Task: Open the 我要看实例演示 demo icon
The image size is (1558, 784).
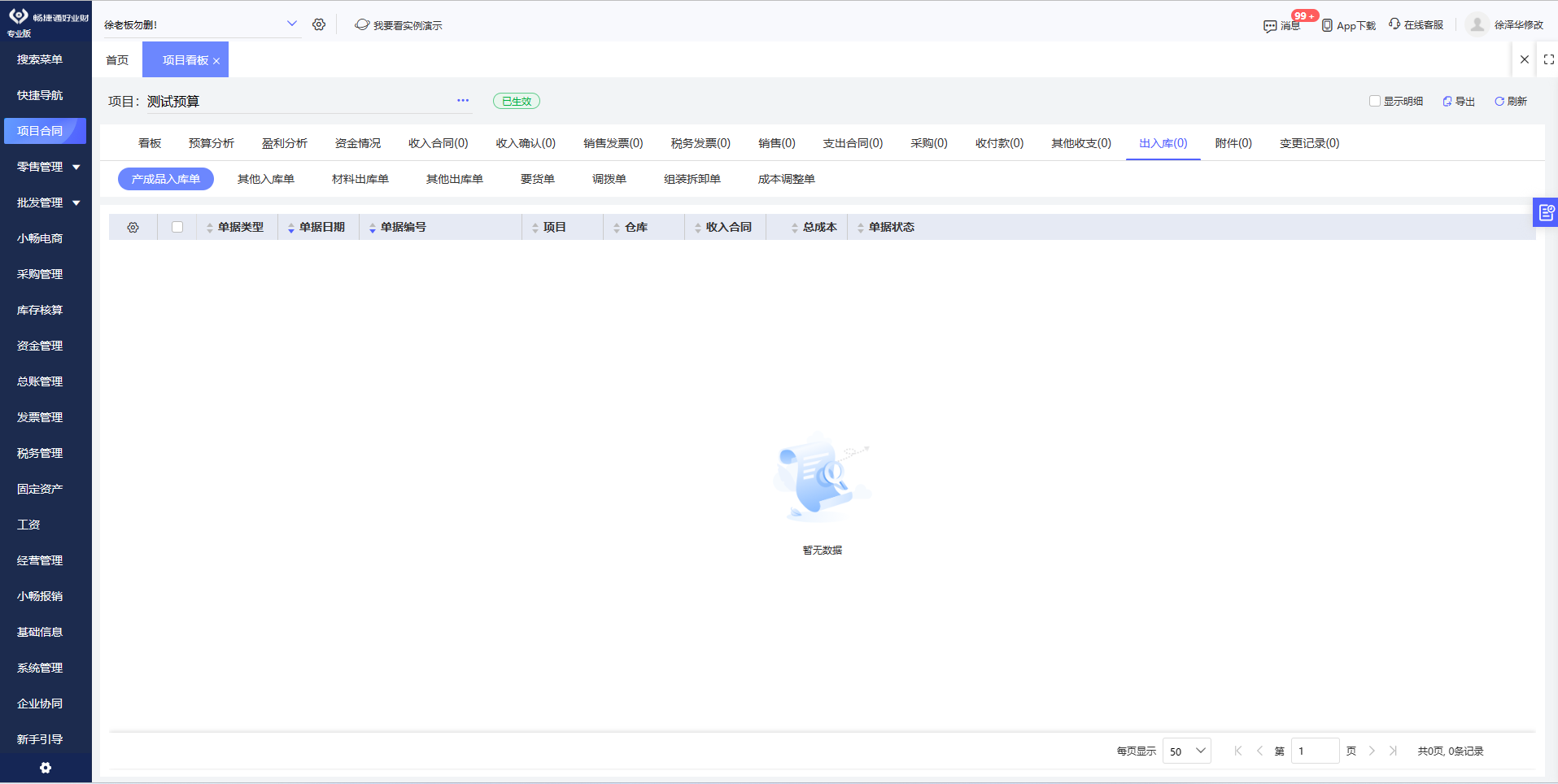Action: [361, 25]
